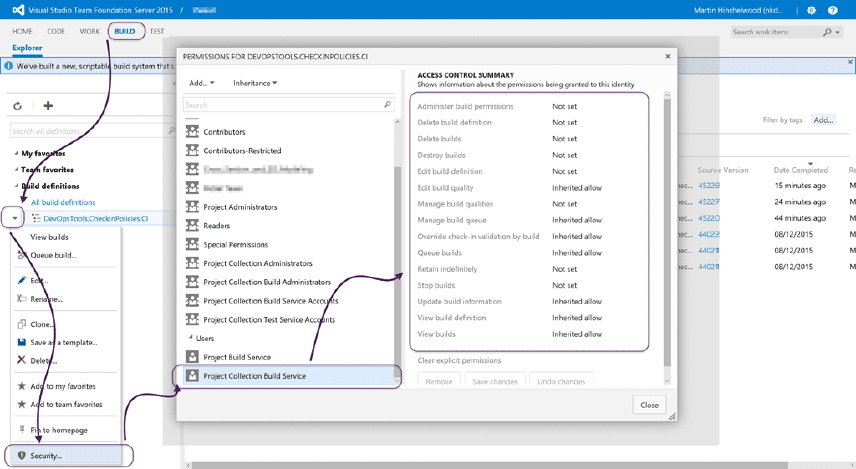Open the All build definitions link
The width and height of the screenshot is (856, 469).
(x=63, y=202)
